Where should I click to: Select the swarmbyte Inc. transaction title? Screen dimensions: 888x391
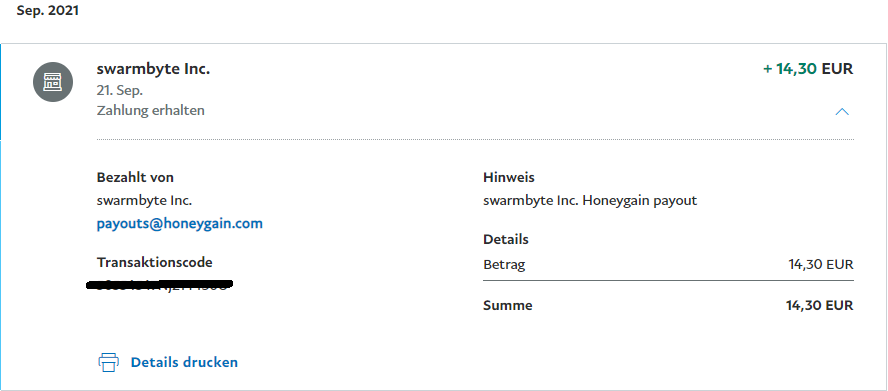pos(153,70)
